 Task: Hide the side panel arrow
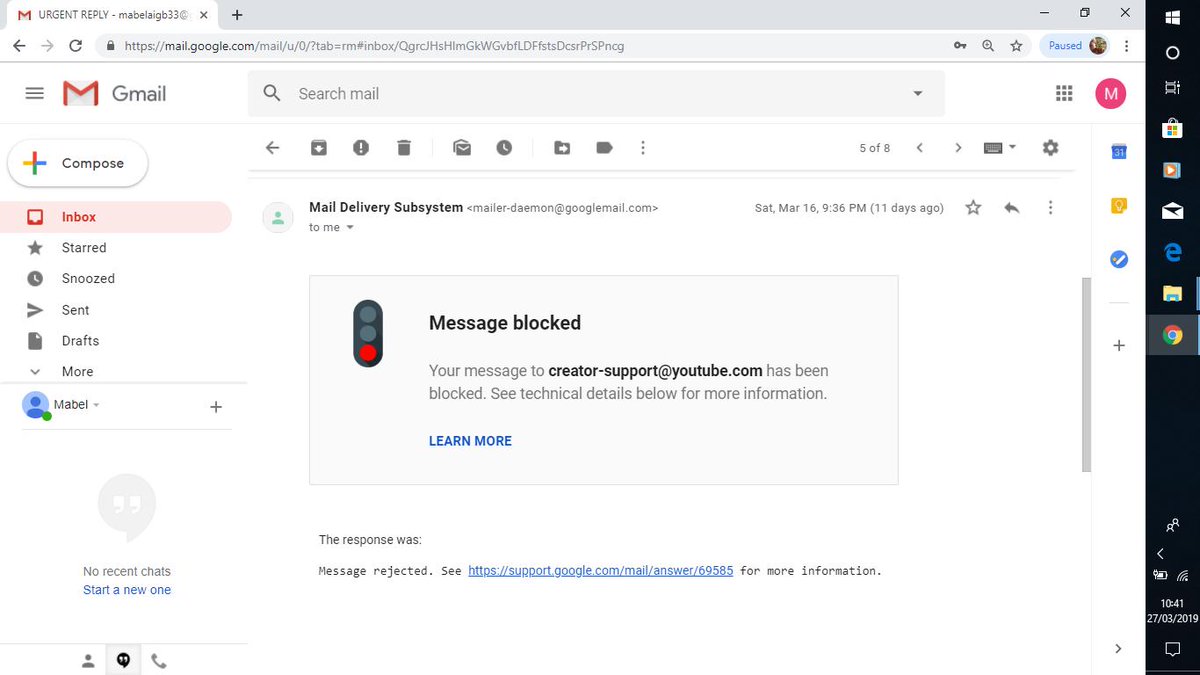(x=1118, y=648)
